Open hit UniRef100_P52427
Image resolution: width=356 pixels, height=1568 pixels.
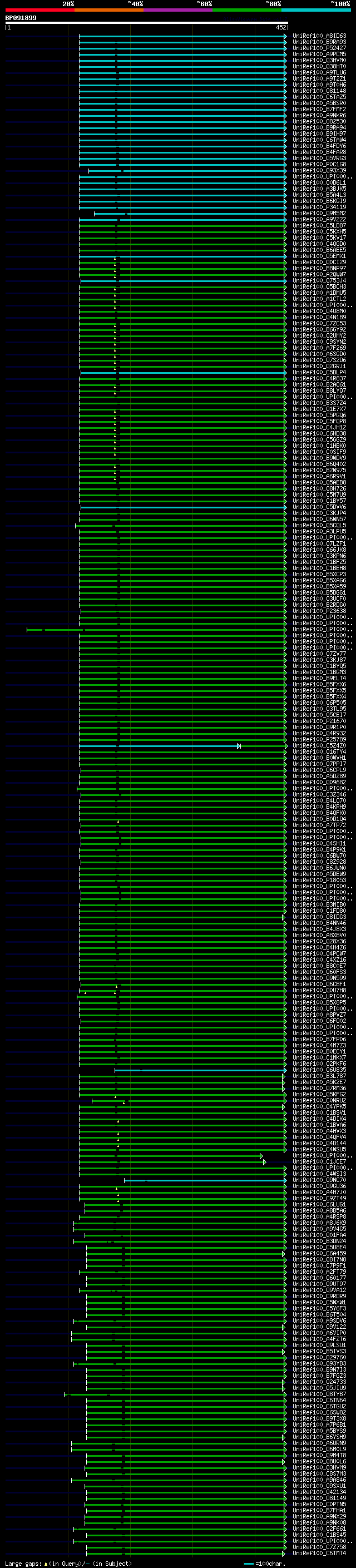(319, 48)
